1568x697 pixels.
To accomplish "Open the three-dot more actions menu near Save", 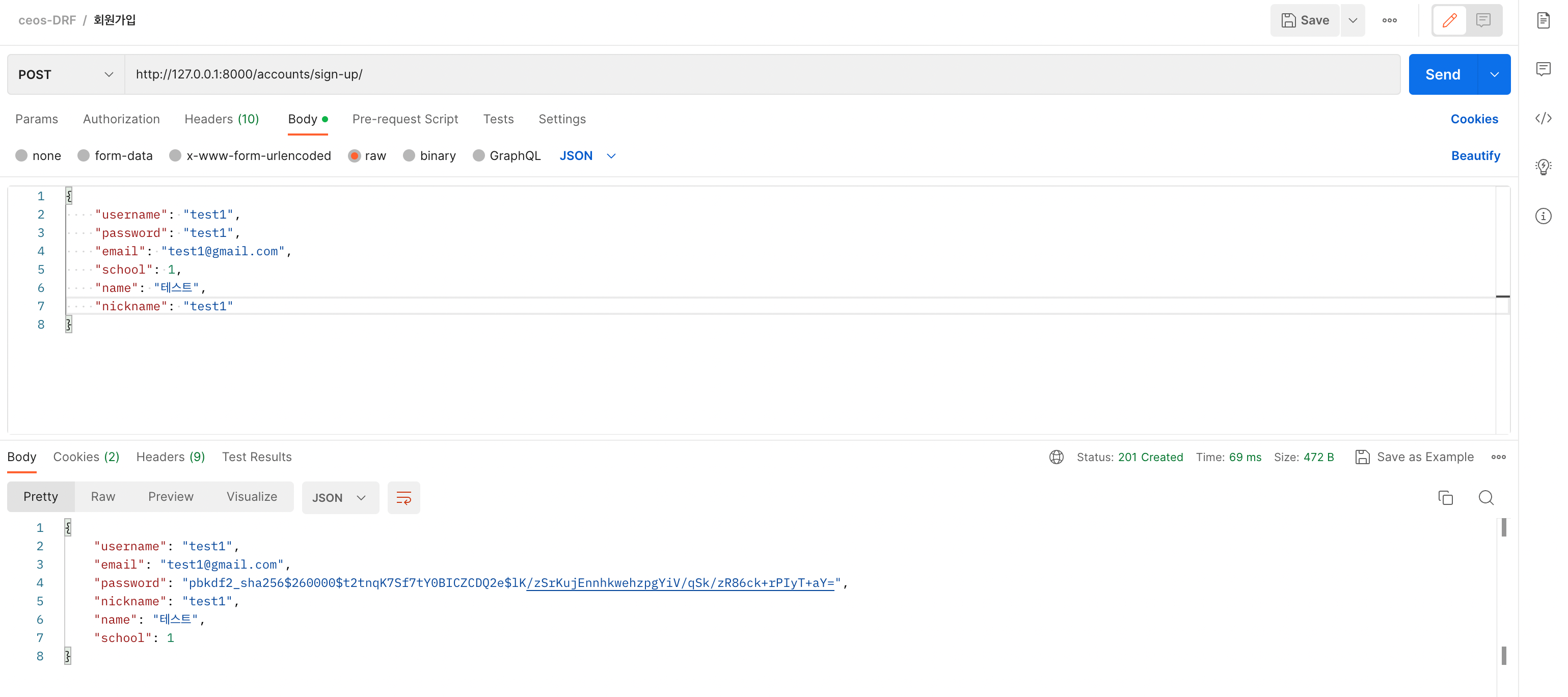I will coord(1389,20).
